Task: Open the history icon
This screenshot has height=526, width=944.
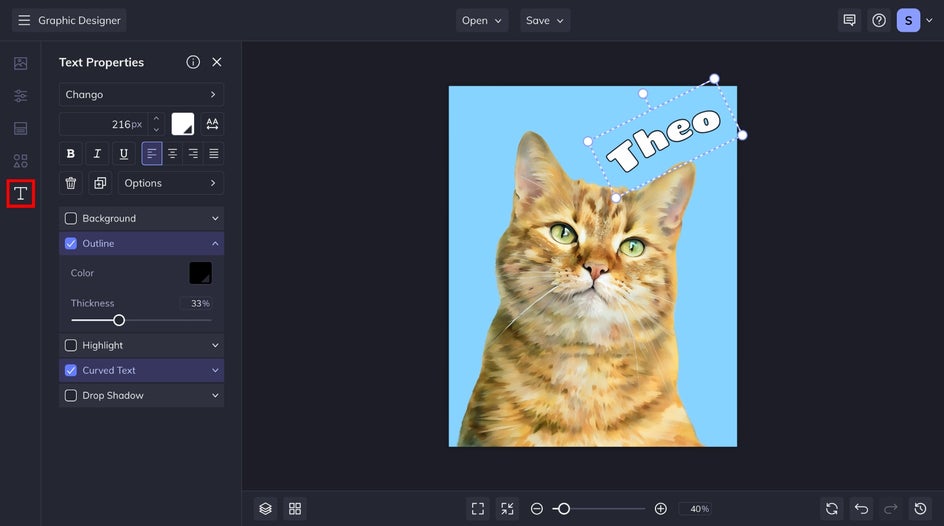Action: 921,509
